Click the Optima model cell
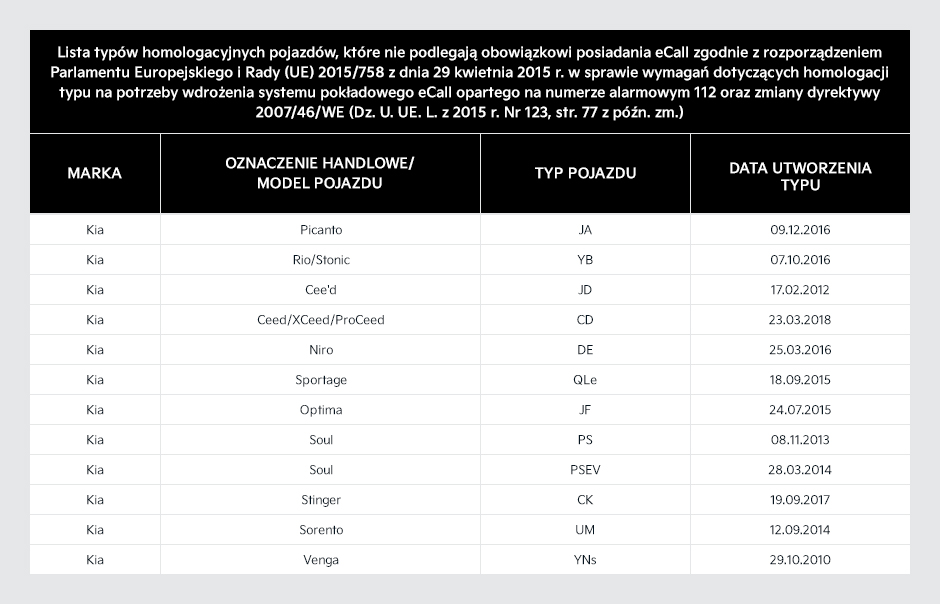The width and height of the screenshot is (940, 604). [x=320, y=409]
